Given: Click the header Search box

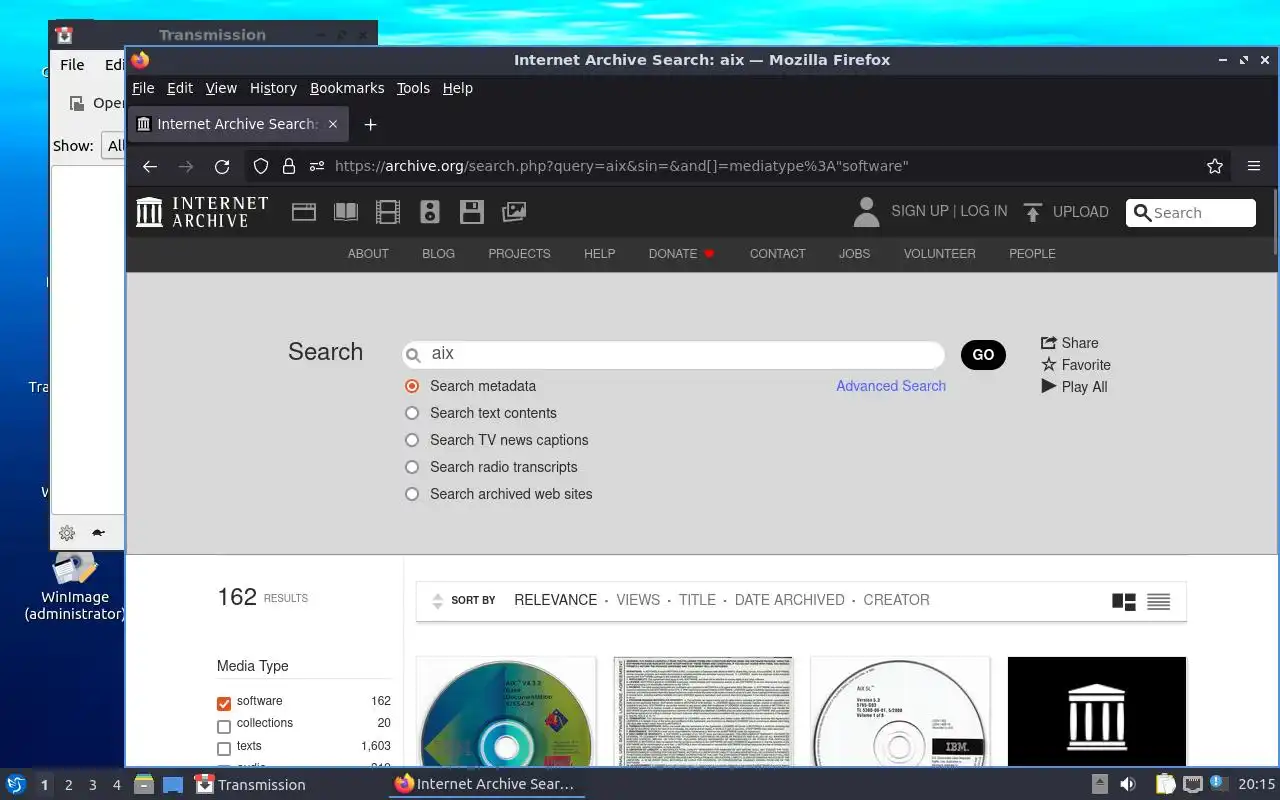Looking at the screenshot, I should (1190, 213).
